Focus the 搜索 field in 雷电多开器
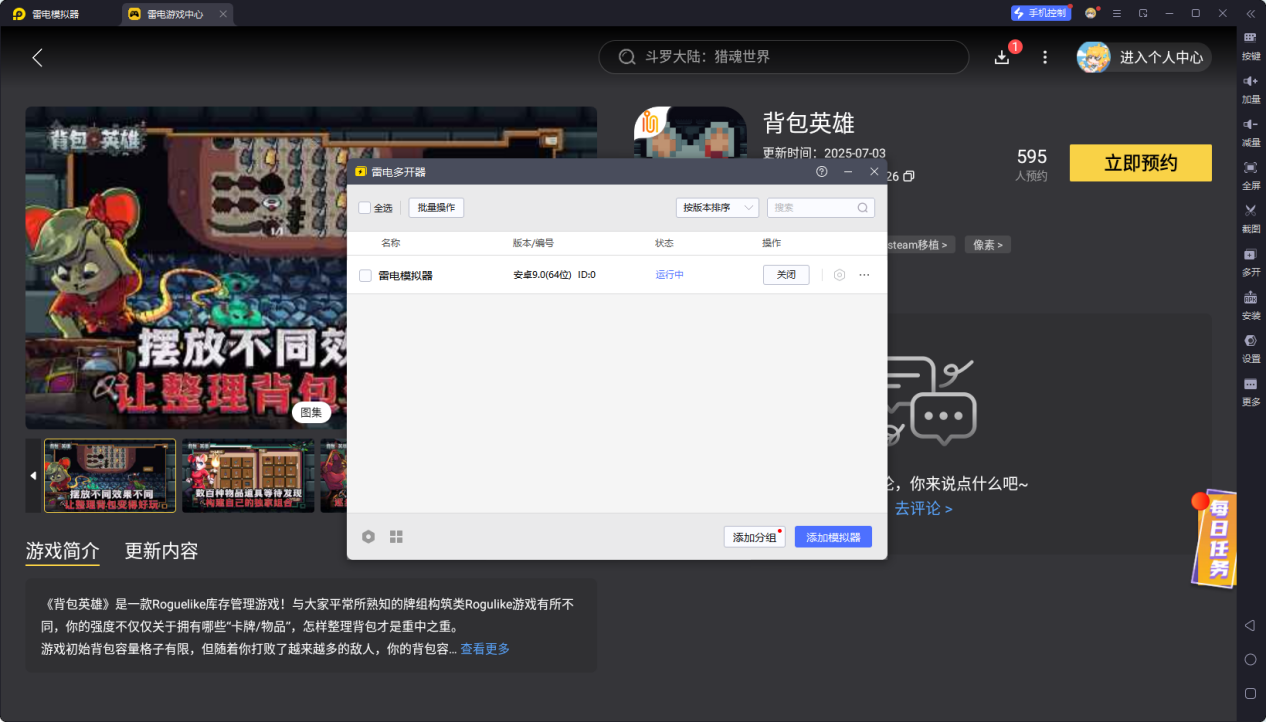Viewport: 1266px width, 722px height. click(821, 208)
